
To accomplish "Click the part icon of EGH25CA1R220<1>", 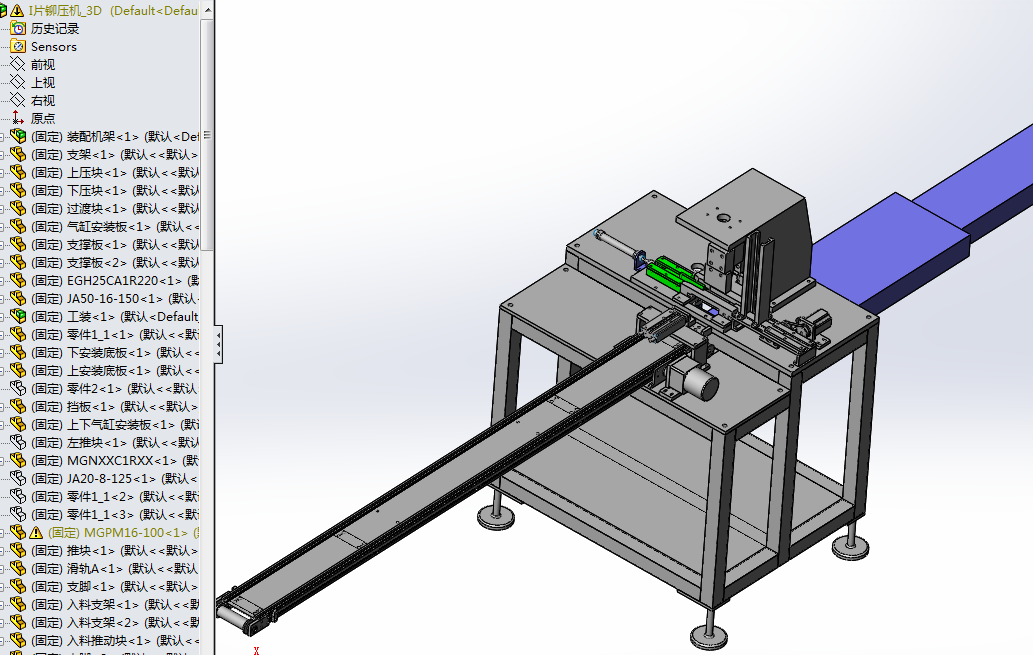I will click(x=18, y=280).
